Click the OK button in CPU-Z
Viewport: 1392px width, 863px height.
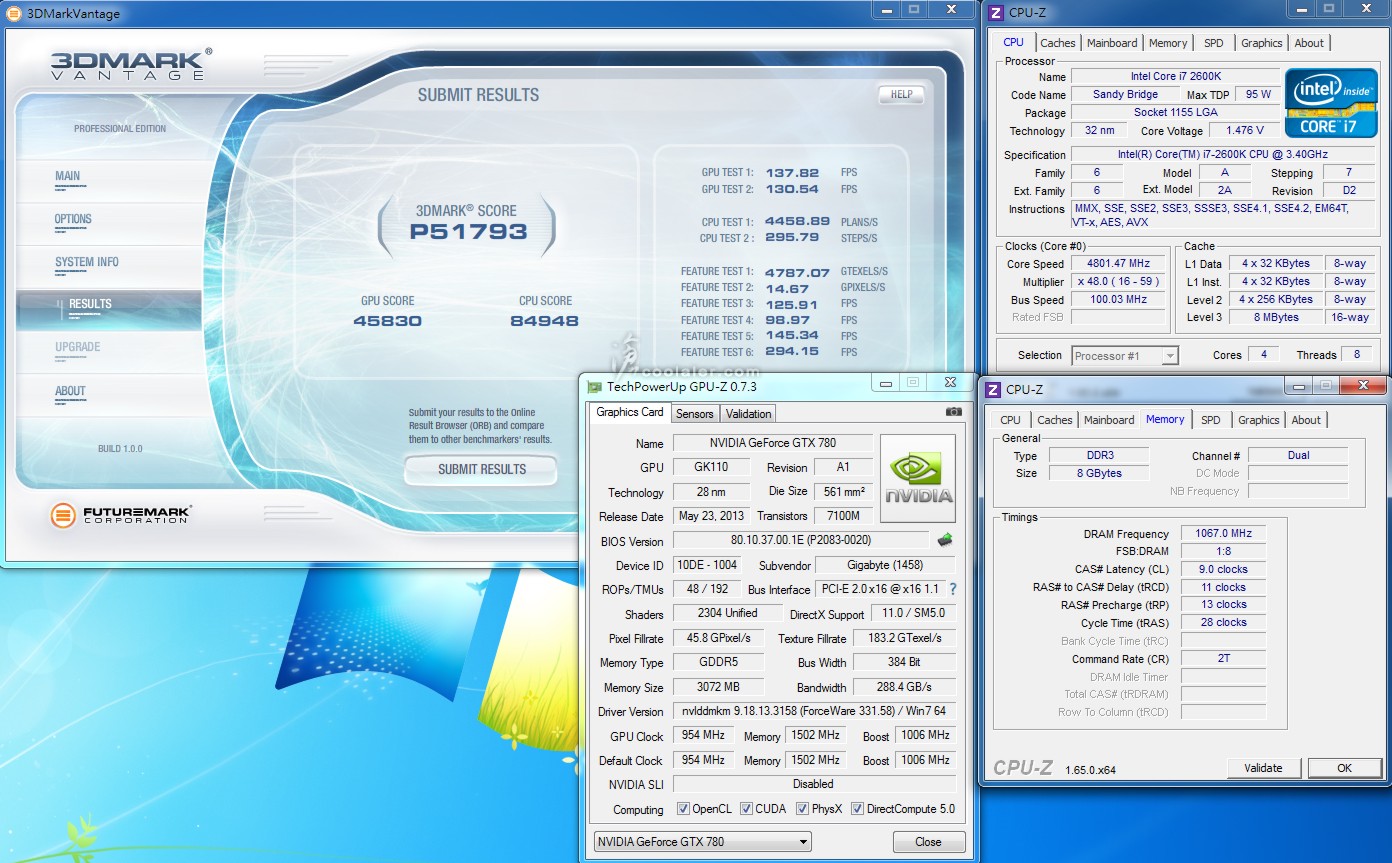tap(1344, 768)
